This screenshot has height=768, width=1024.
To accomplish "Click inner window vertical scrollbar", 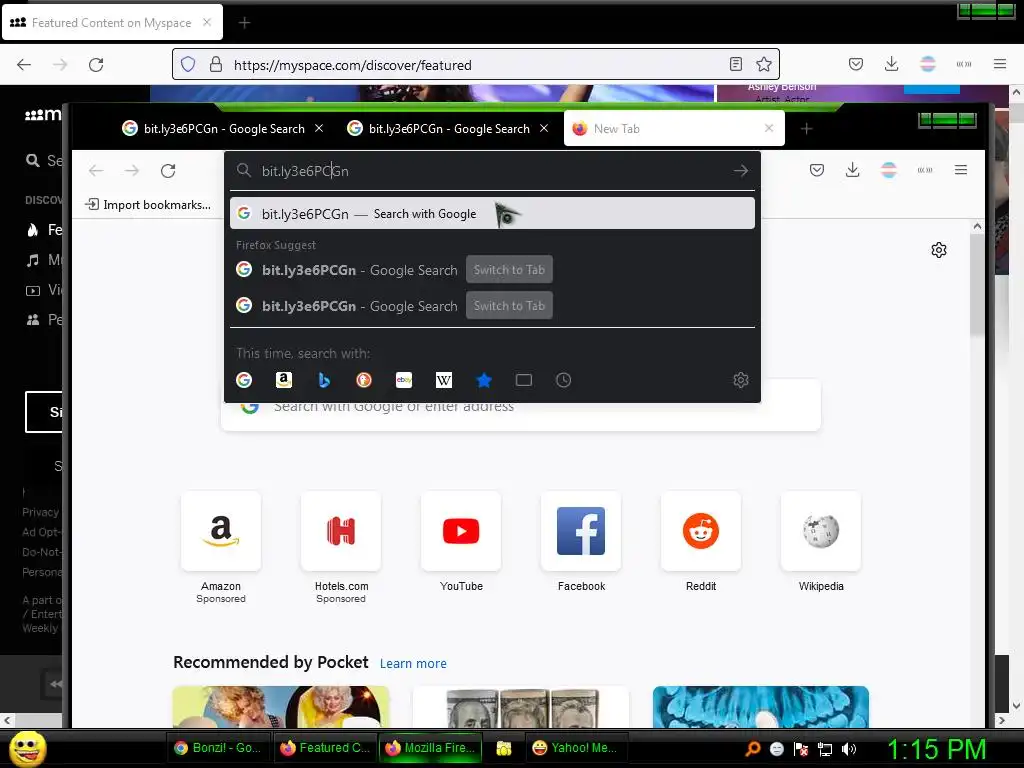I will (x=977, y=285).
